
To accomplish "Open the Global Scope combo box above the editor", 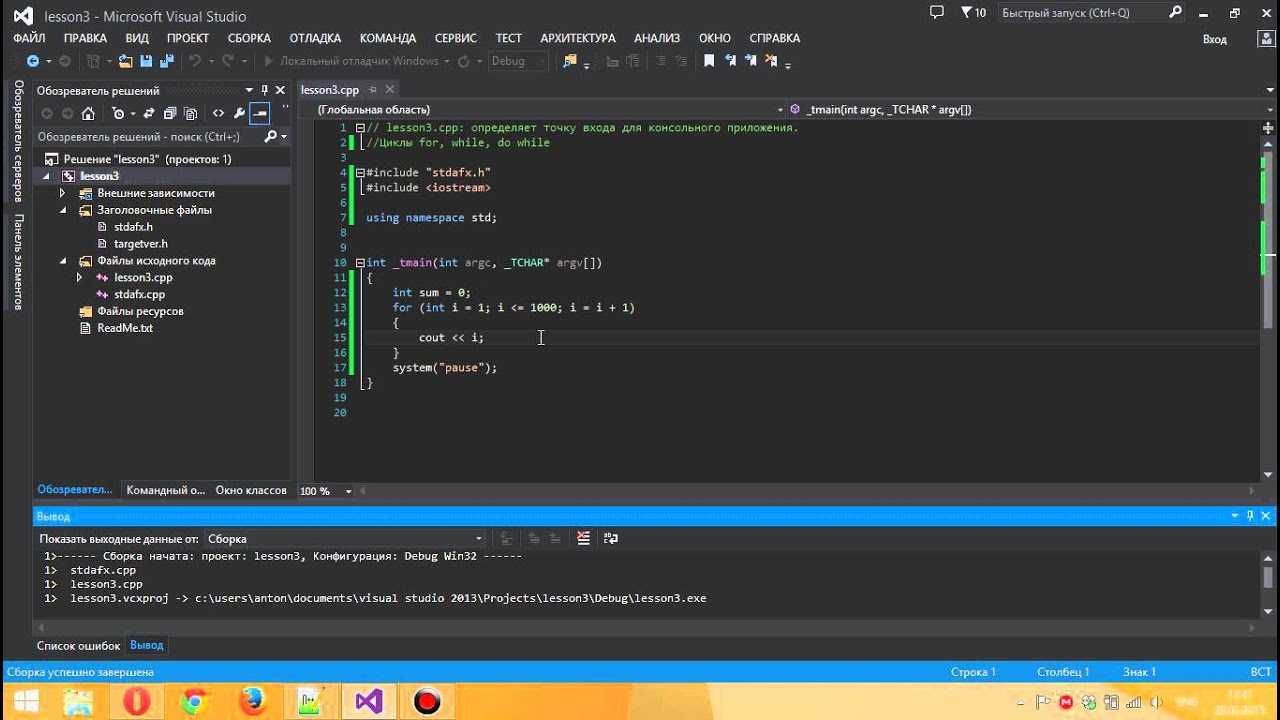I will (550, 110).
